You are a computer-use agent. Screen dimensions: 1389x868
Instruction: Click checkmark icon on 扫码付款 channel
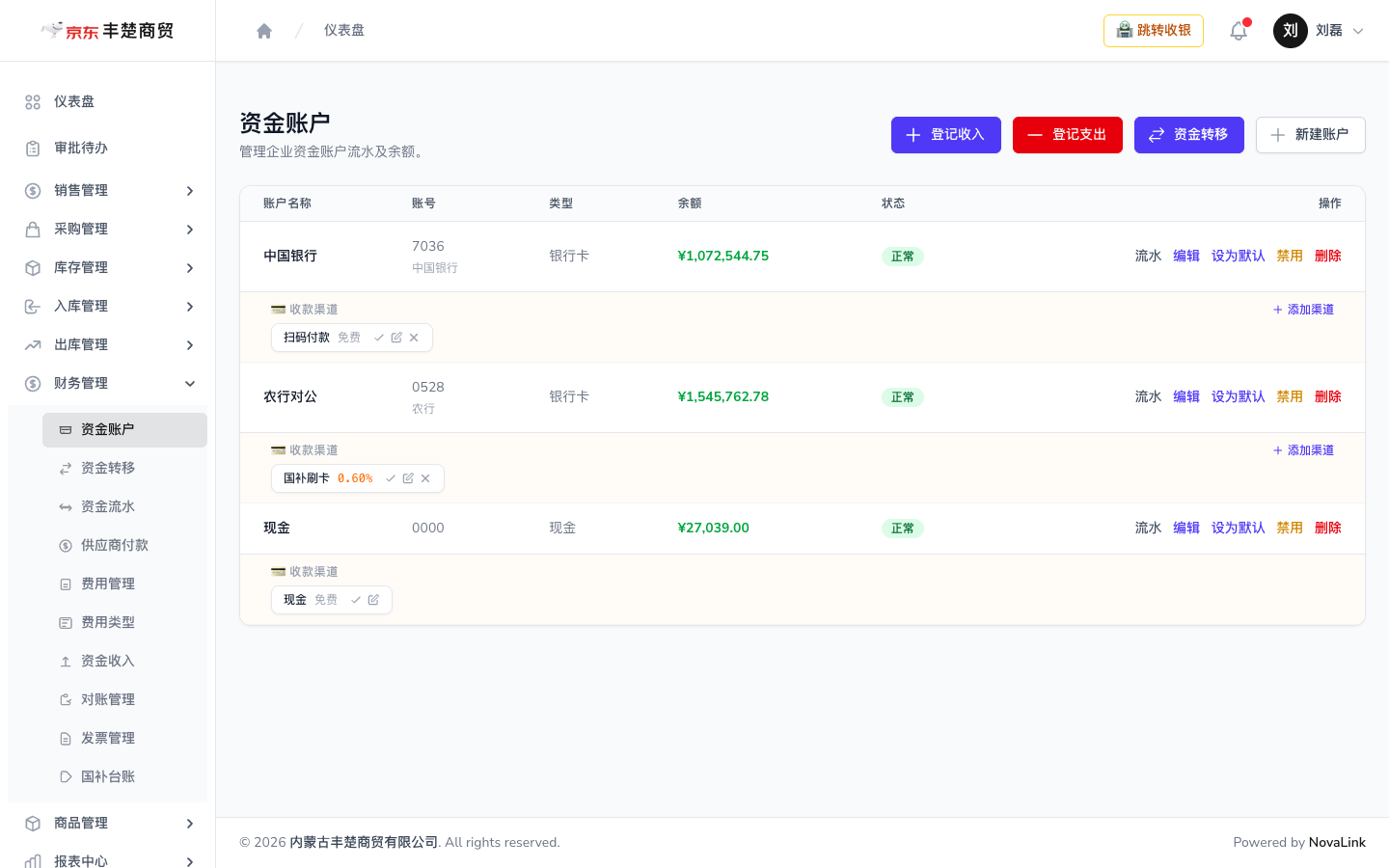[x=379, y=338]
